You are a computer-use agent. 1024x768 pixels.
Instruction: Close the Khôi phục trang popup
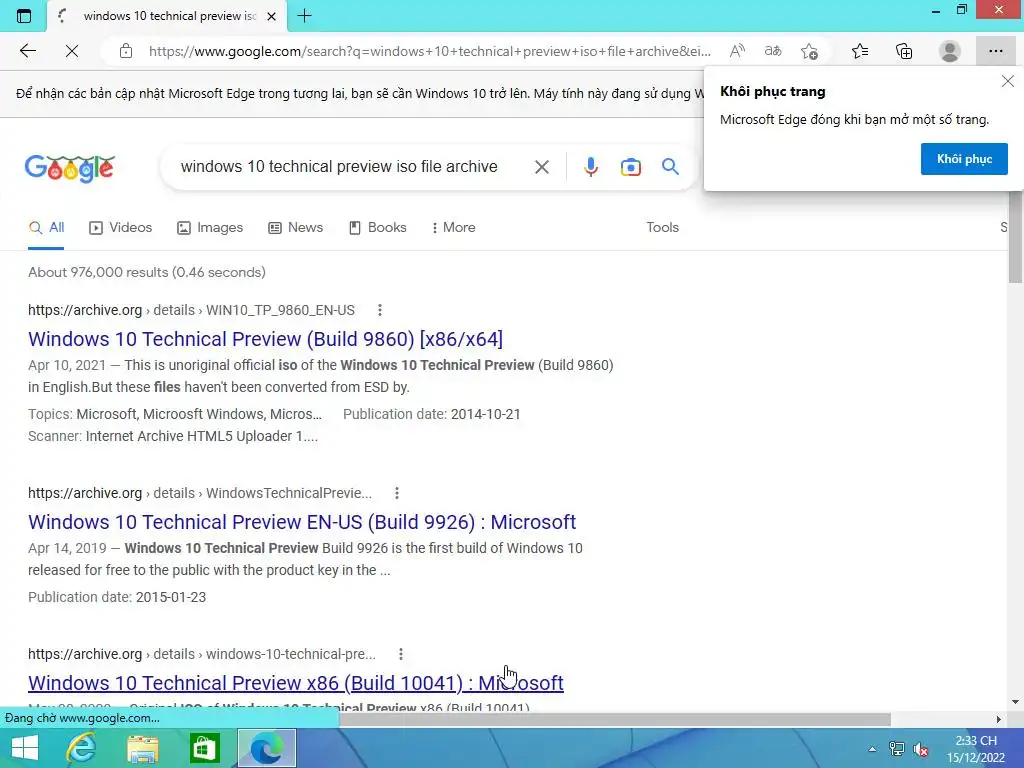pyautogui.click(x=1008, y=81)
